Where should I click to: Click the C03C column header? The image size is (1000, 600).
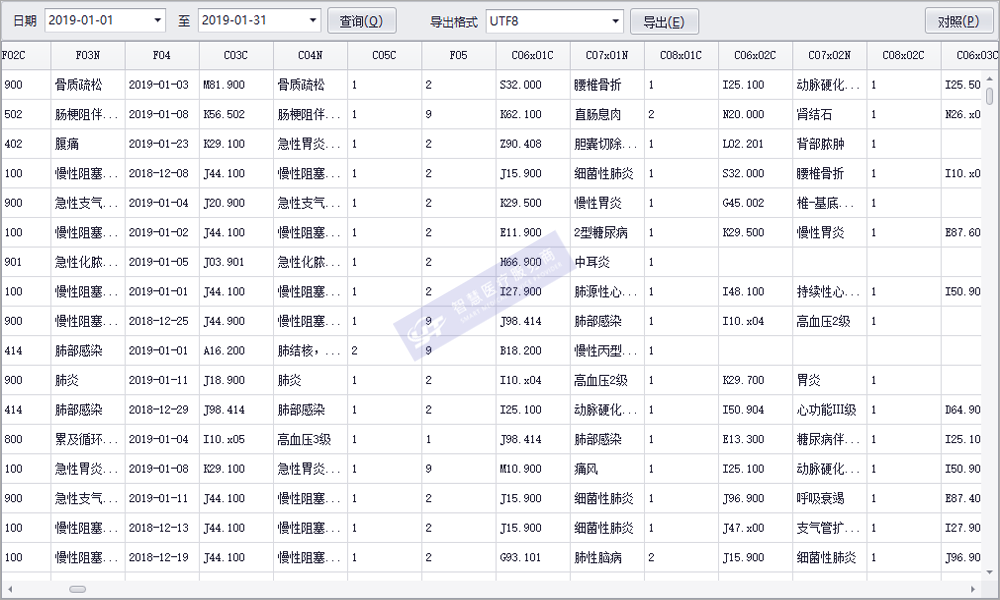click(x=236, y=56)
